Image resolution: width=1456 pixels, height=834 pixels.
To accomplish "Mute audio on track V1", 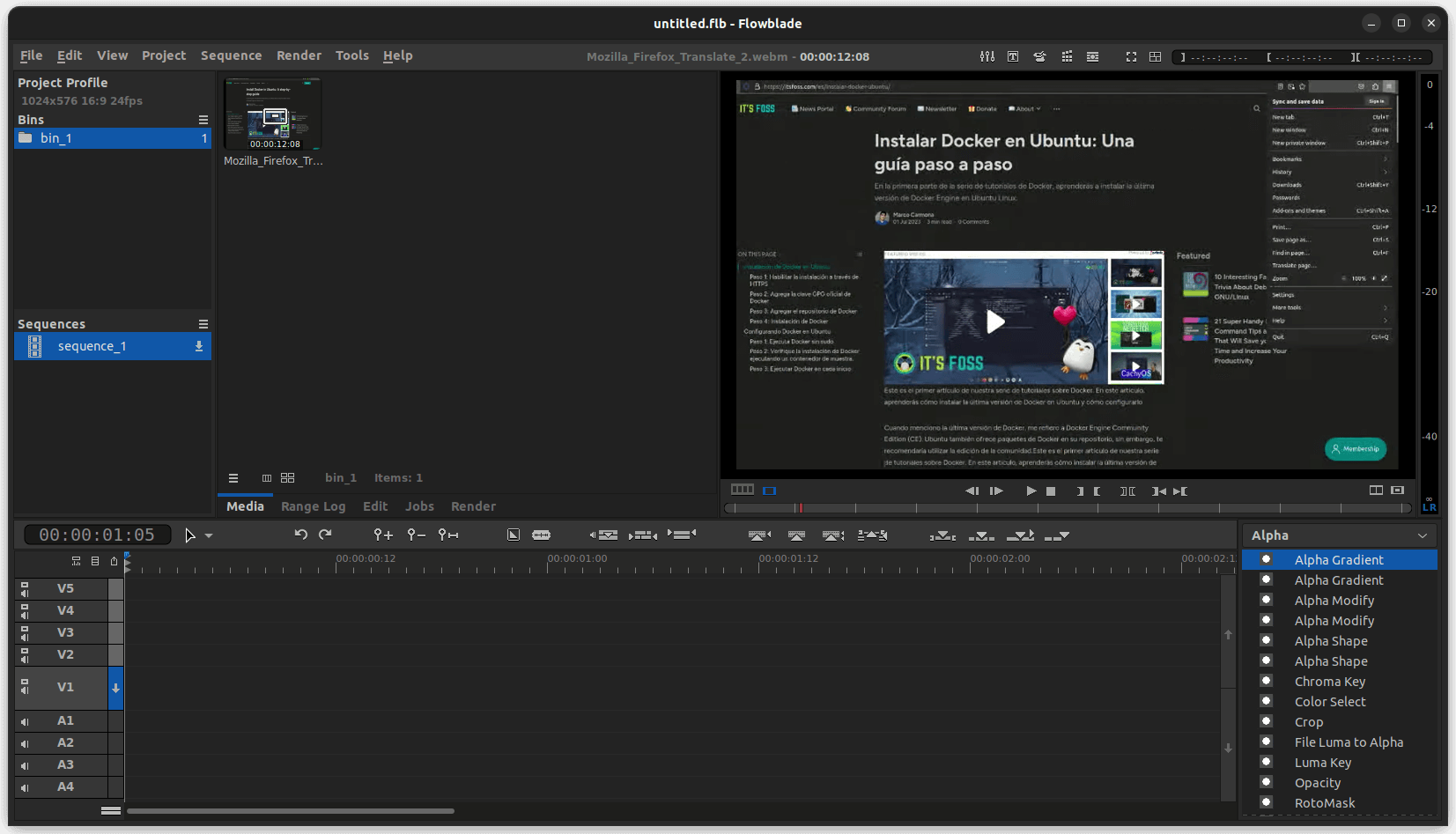I will [25, 690].
